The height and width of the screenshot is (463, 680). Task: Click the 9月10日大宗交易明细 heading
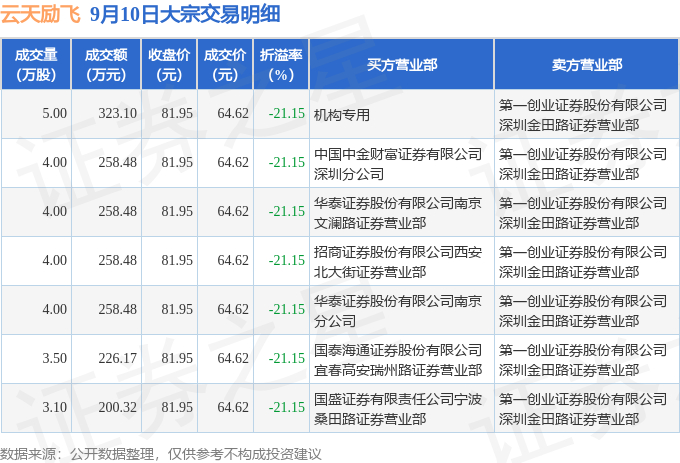pyautogui.click(x=185, y=14)
